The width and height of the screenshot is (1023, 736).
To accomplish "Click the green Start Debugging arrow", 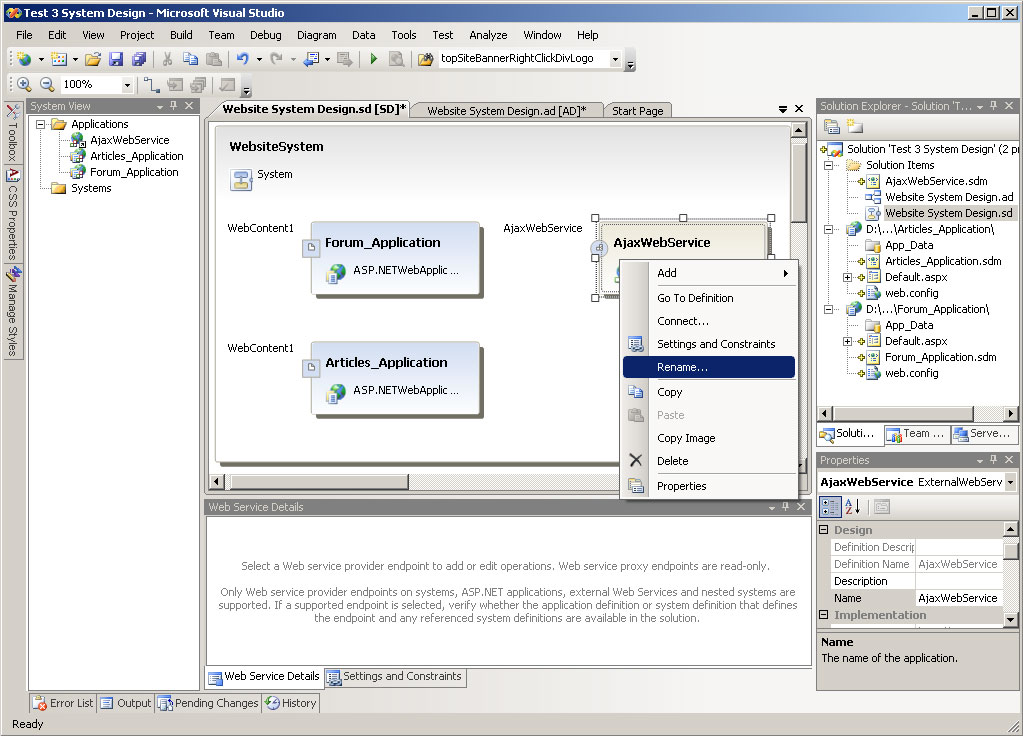I will pyautogui.click(x=374, y=59).
